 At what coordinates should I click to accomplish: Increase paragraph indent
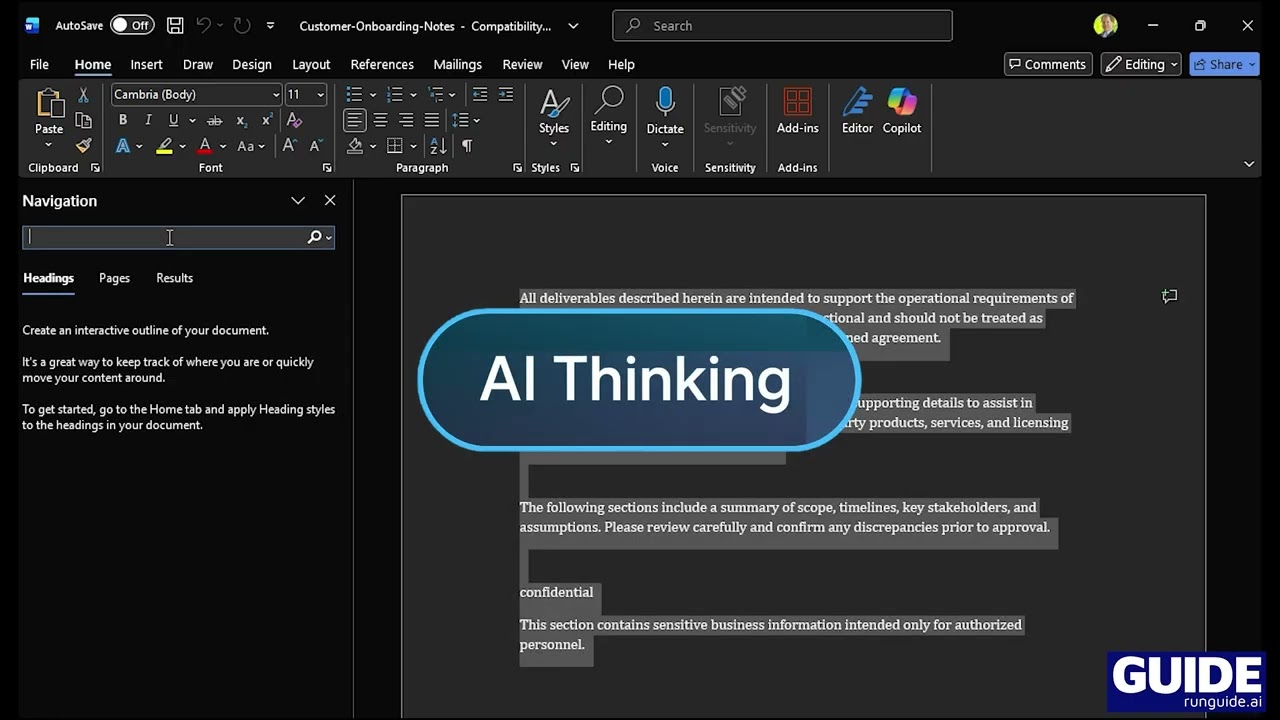(x=506, y=94)
